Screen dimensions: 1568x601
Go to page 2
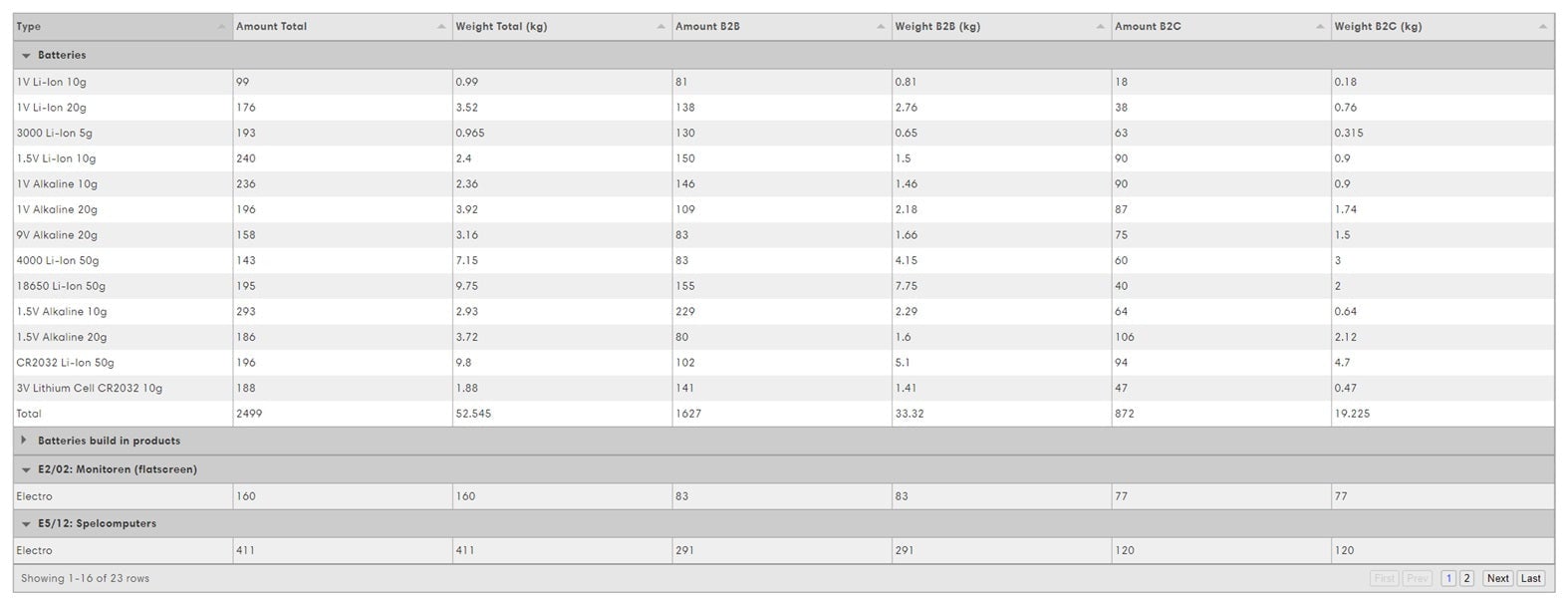1466,578
